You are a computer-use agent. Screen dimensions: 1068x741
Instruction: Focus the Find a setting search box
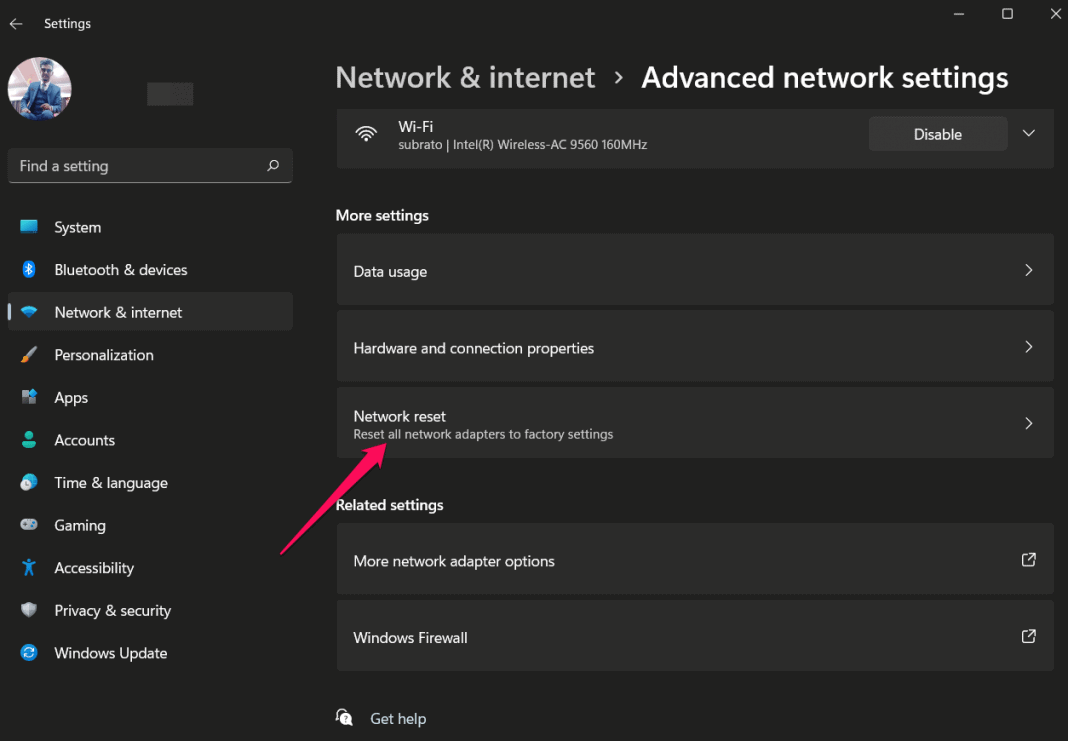[x=150, y=165]
